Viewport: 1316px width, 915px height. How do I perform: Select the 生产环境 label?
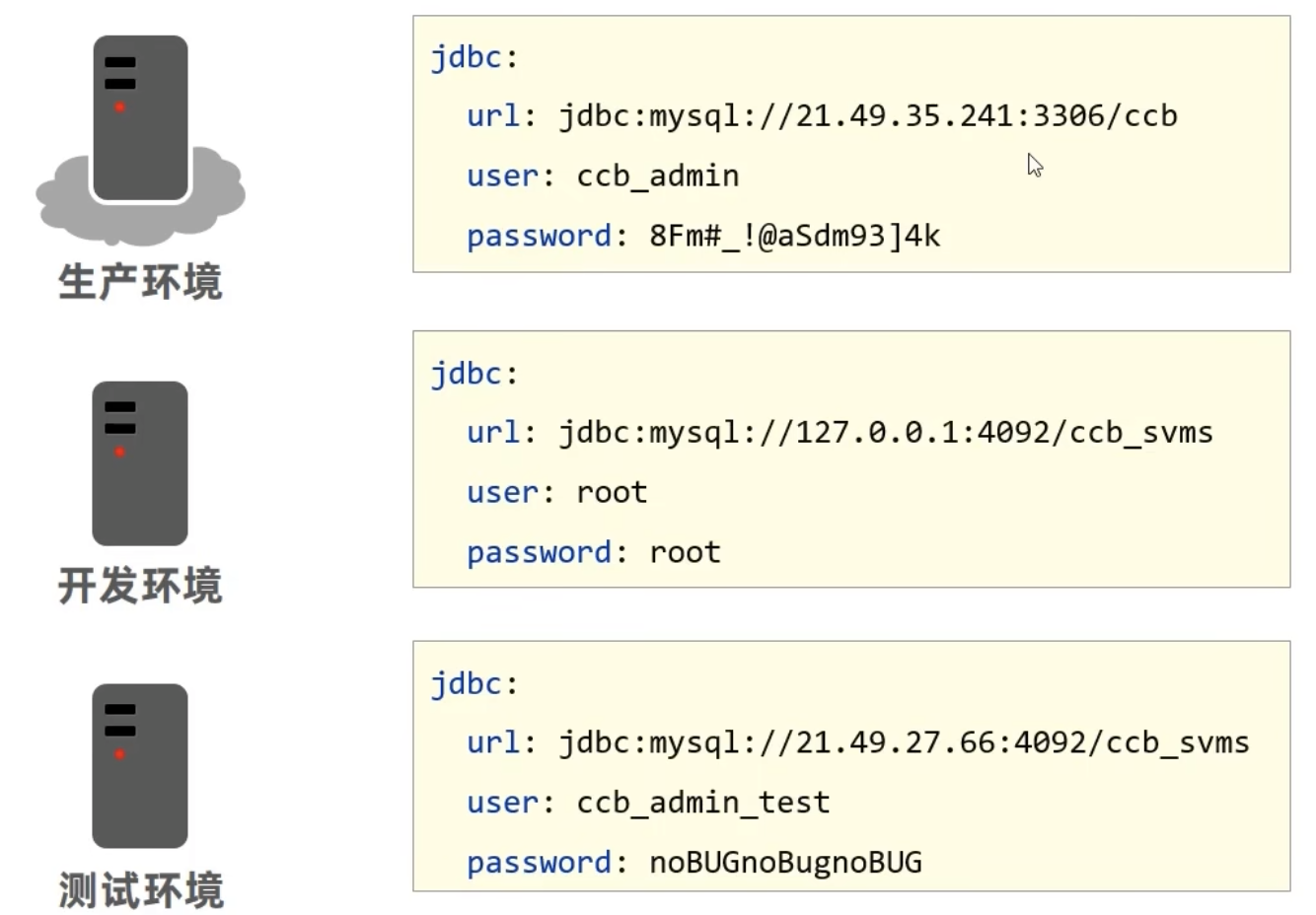[140, 282]
